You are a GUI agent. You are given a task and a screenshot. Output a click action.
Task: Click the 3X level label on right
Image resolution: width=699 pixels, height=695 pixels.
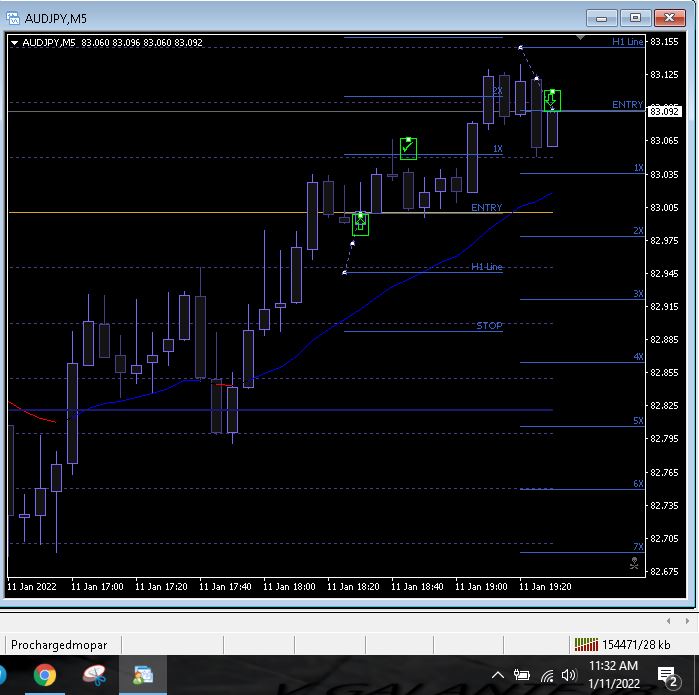[x=638, y=293]
